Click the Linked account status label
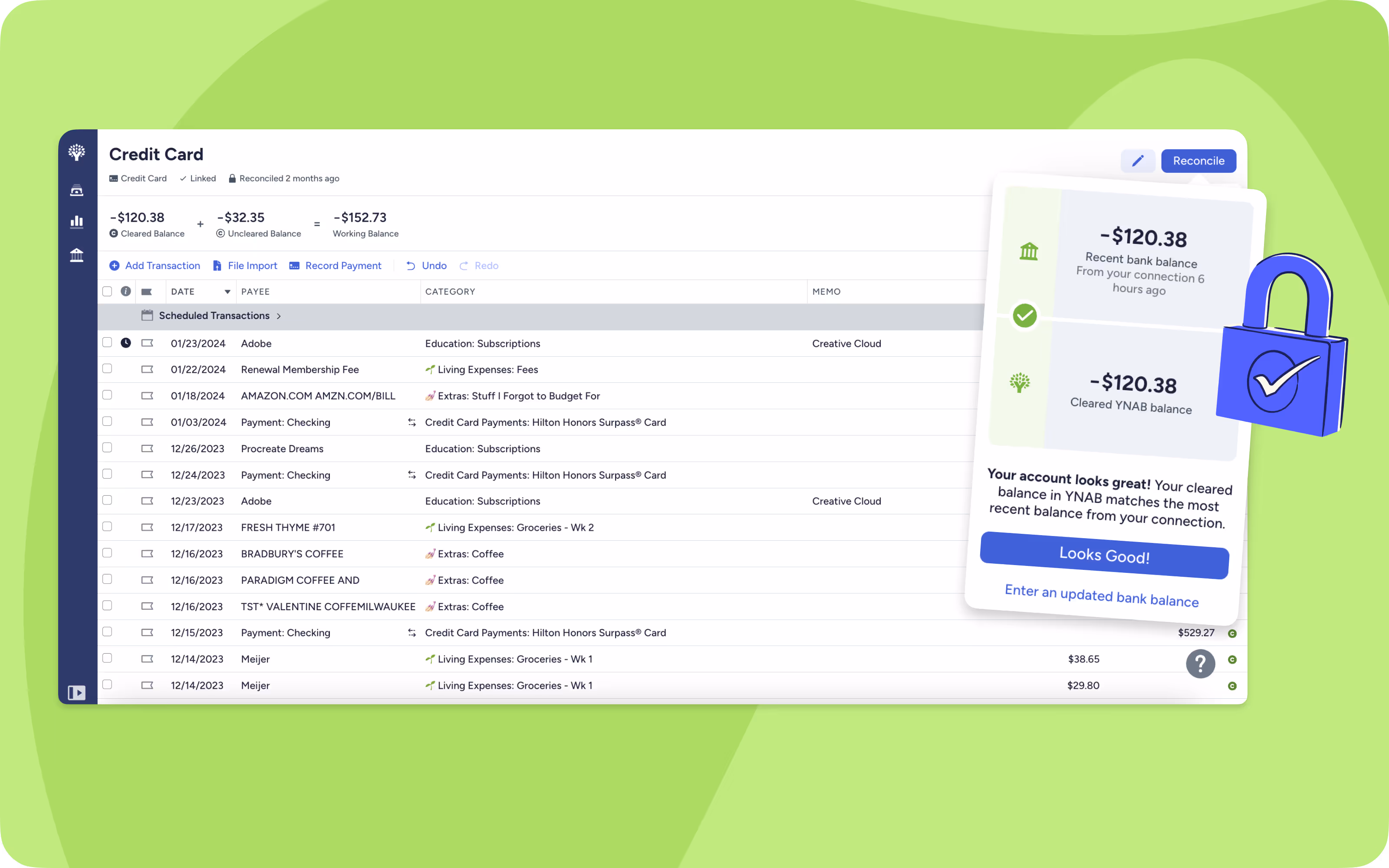Image resolution: width=1389 pixels, height=868 pixels. coord(197,178)
